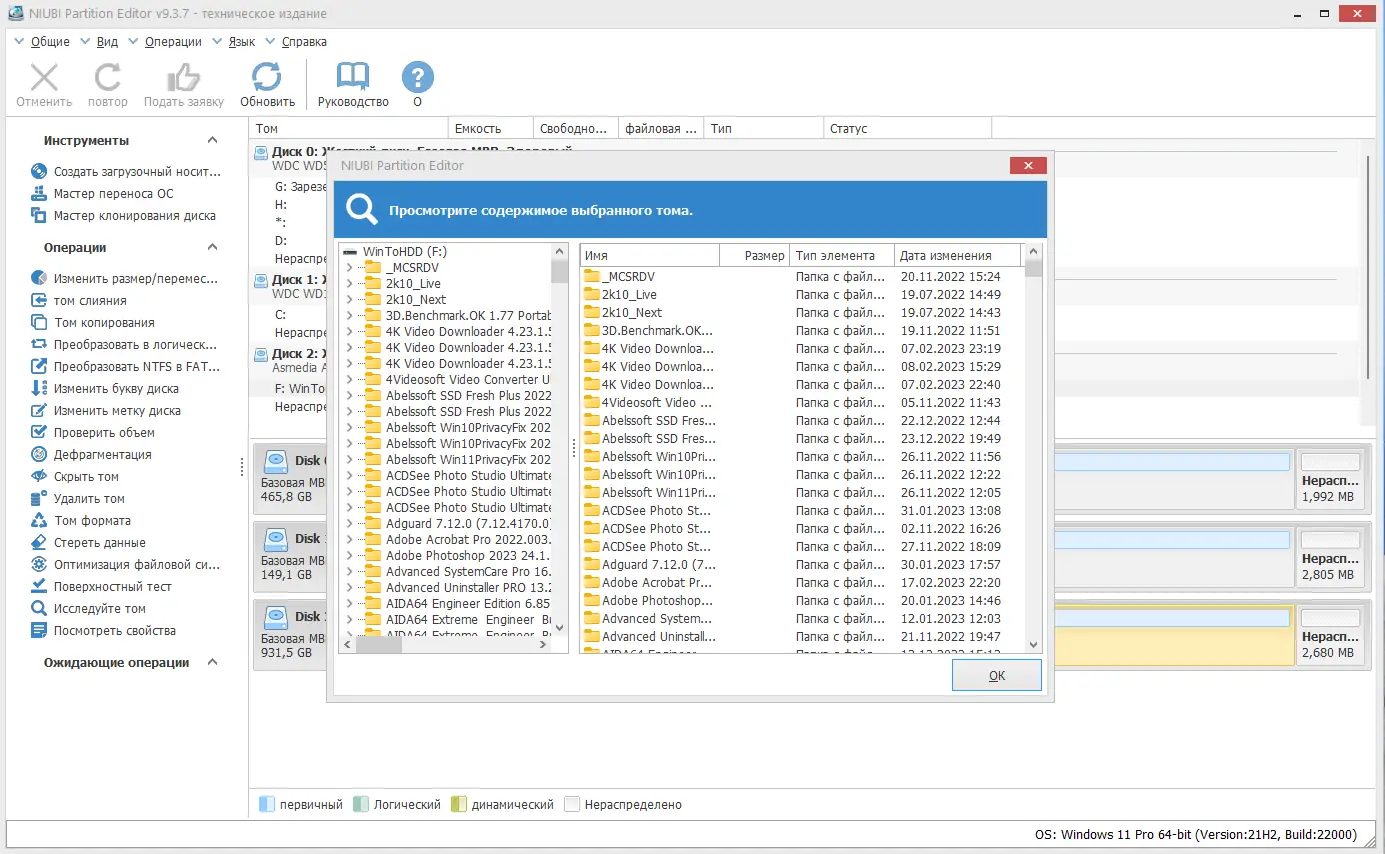
Task: Select the _MCSRDV folder in file list
Action: tap(619, 276)
